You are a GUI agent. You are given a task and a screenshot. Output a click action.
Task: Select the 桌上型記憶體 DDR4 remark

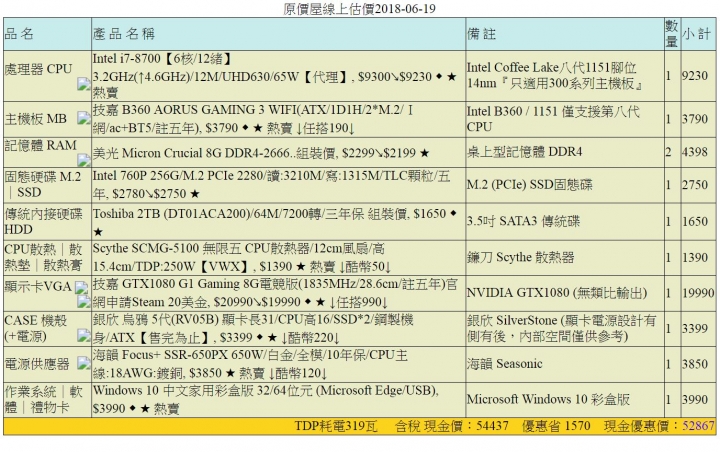524,152
